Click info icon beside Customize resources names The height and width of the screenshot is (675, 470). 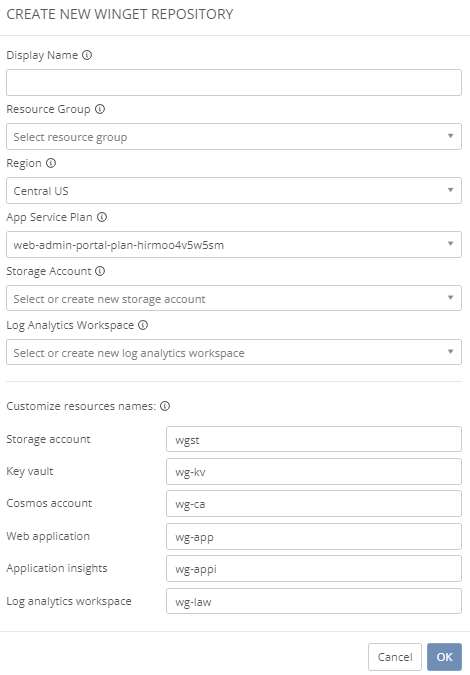(165, 406)
